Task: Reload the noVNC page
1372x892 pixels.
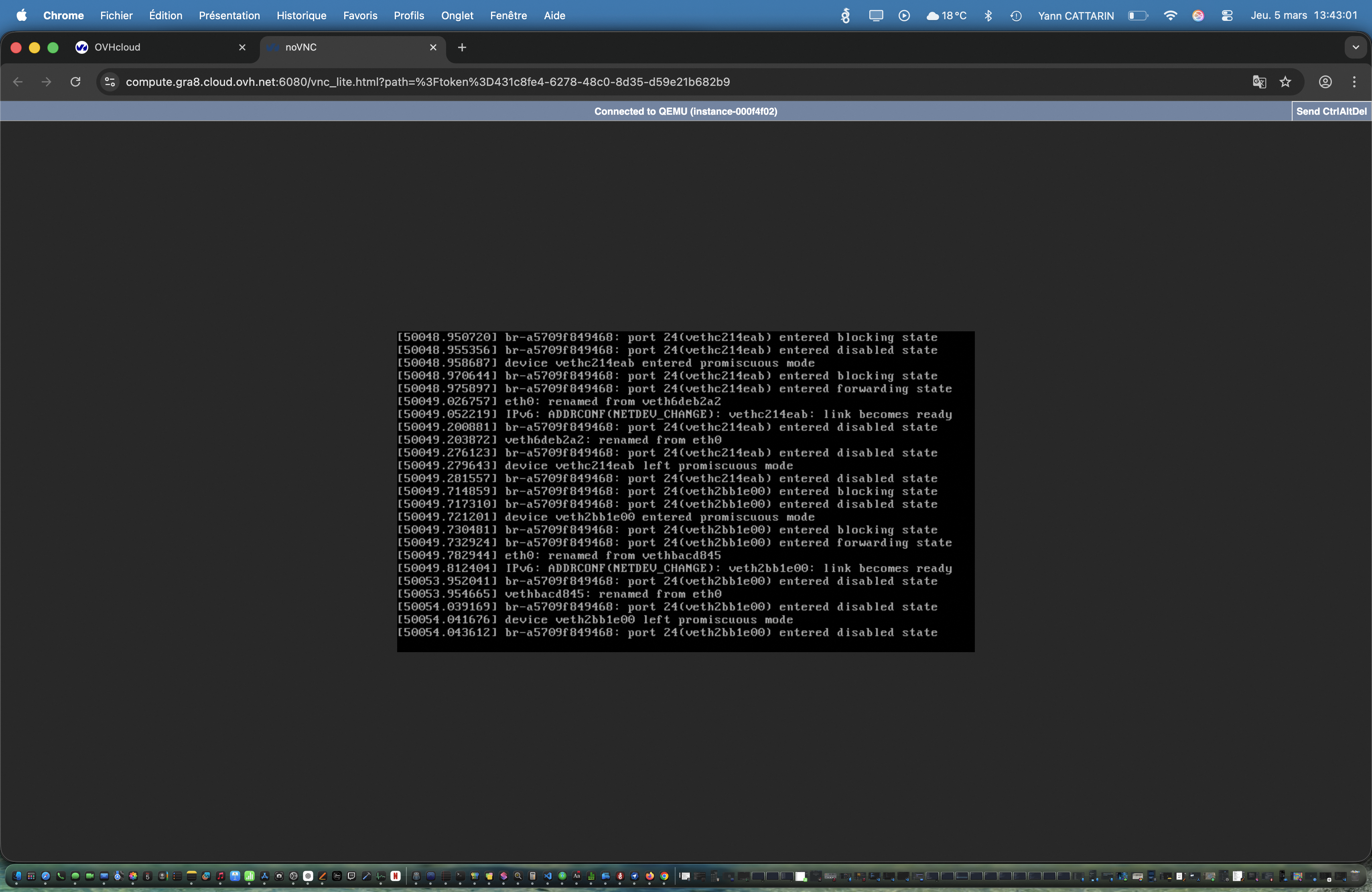Action: (x=75, y=82)
